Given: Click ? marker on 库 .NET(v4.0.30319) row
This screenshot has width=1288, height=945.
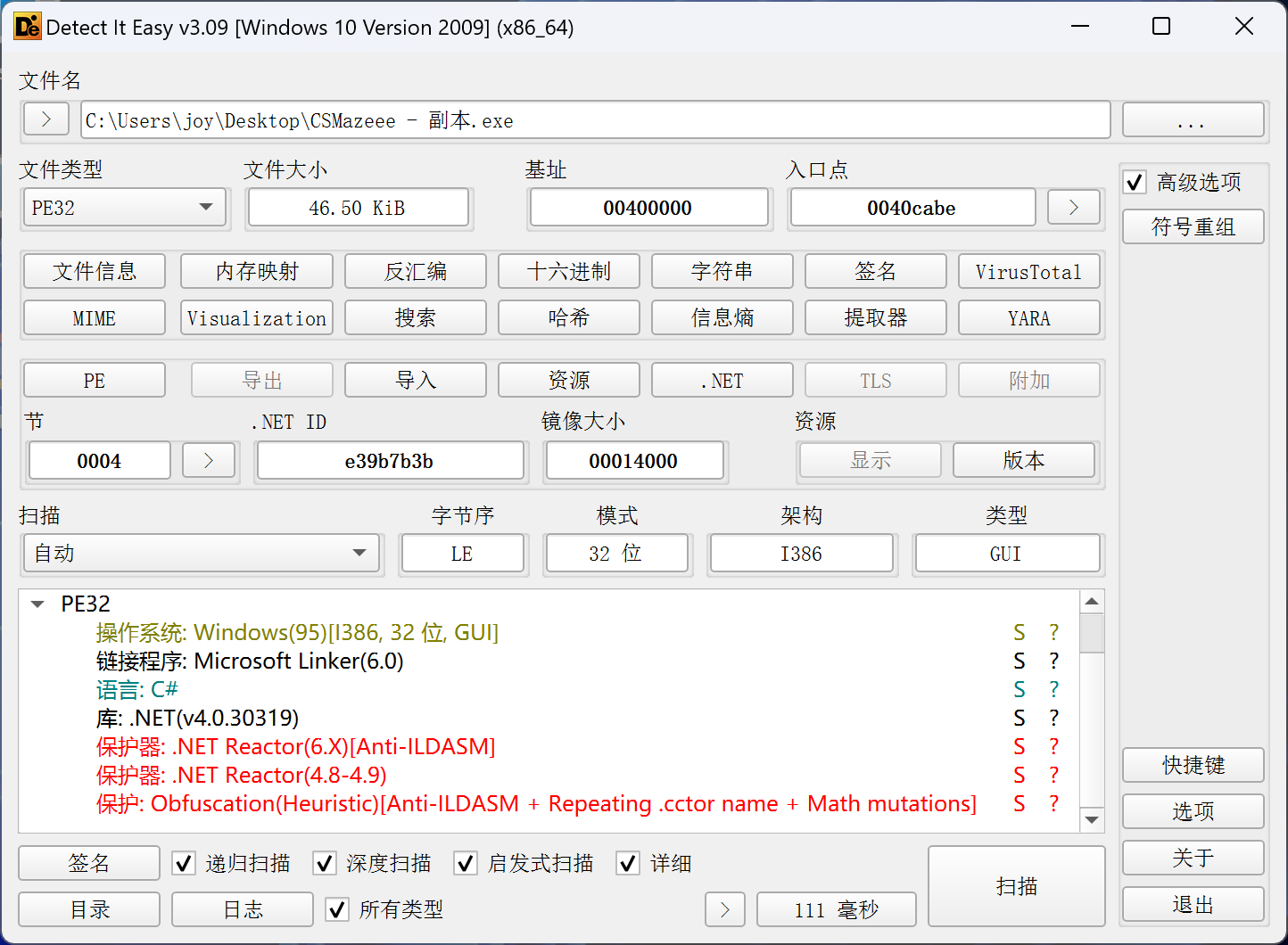Looking at the screenshot, I should point(1054,718).
